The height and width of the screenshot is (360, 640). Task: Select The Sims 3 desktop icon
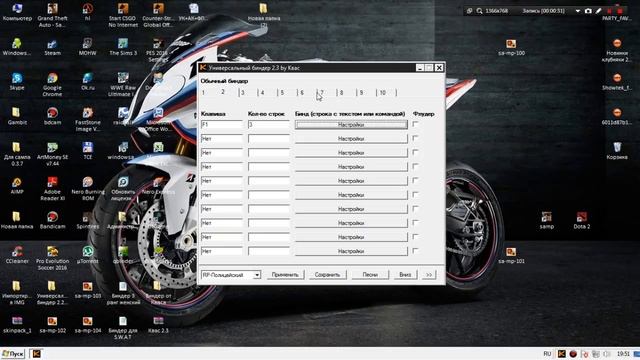click(123, 47)
